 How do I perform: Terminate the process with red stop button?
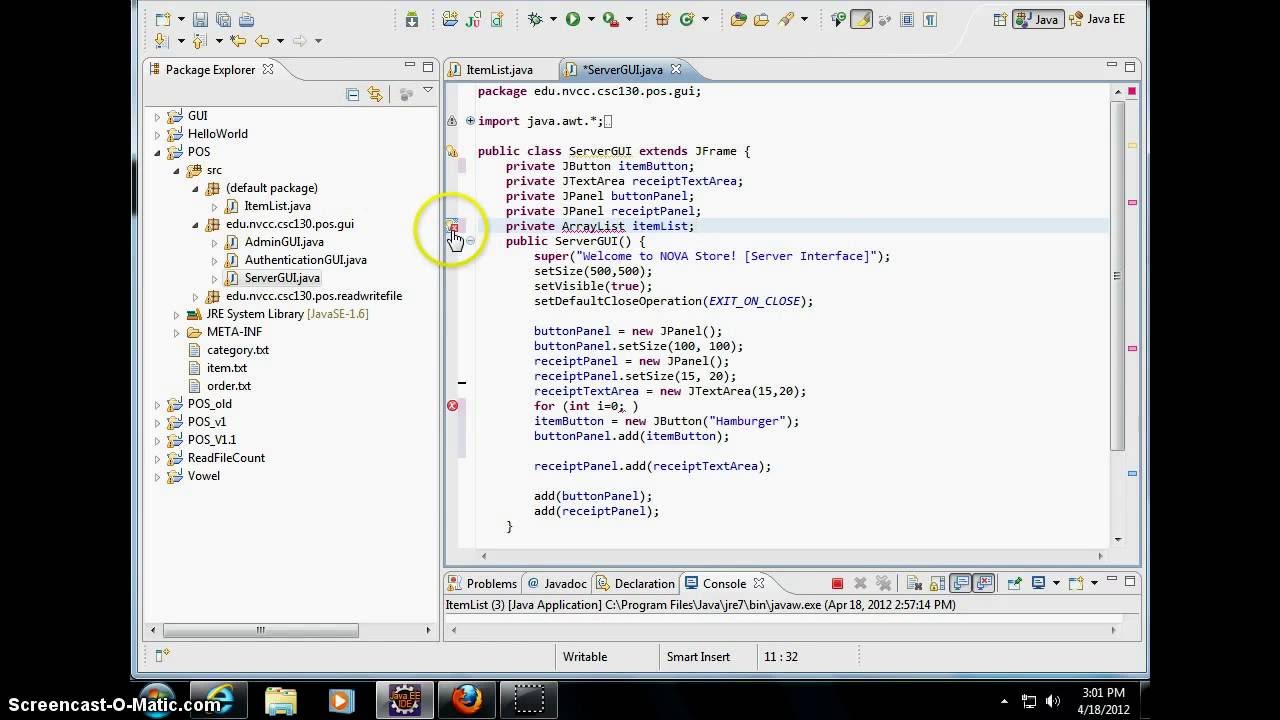coord(837,584)
